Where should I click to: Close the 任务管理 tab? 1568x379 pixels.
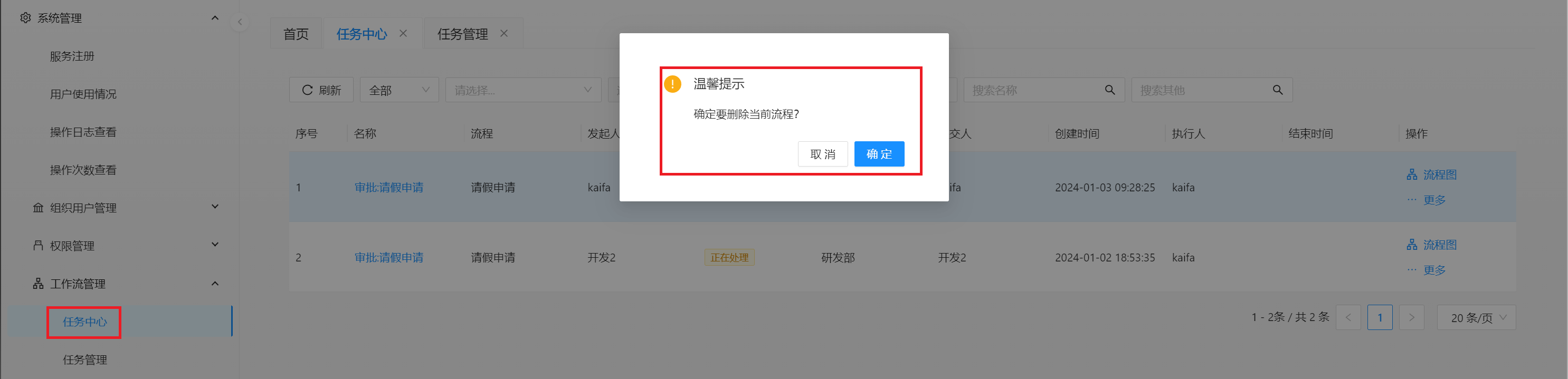click(503, 33)
